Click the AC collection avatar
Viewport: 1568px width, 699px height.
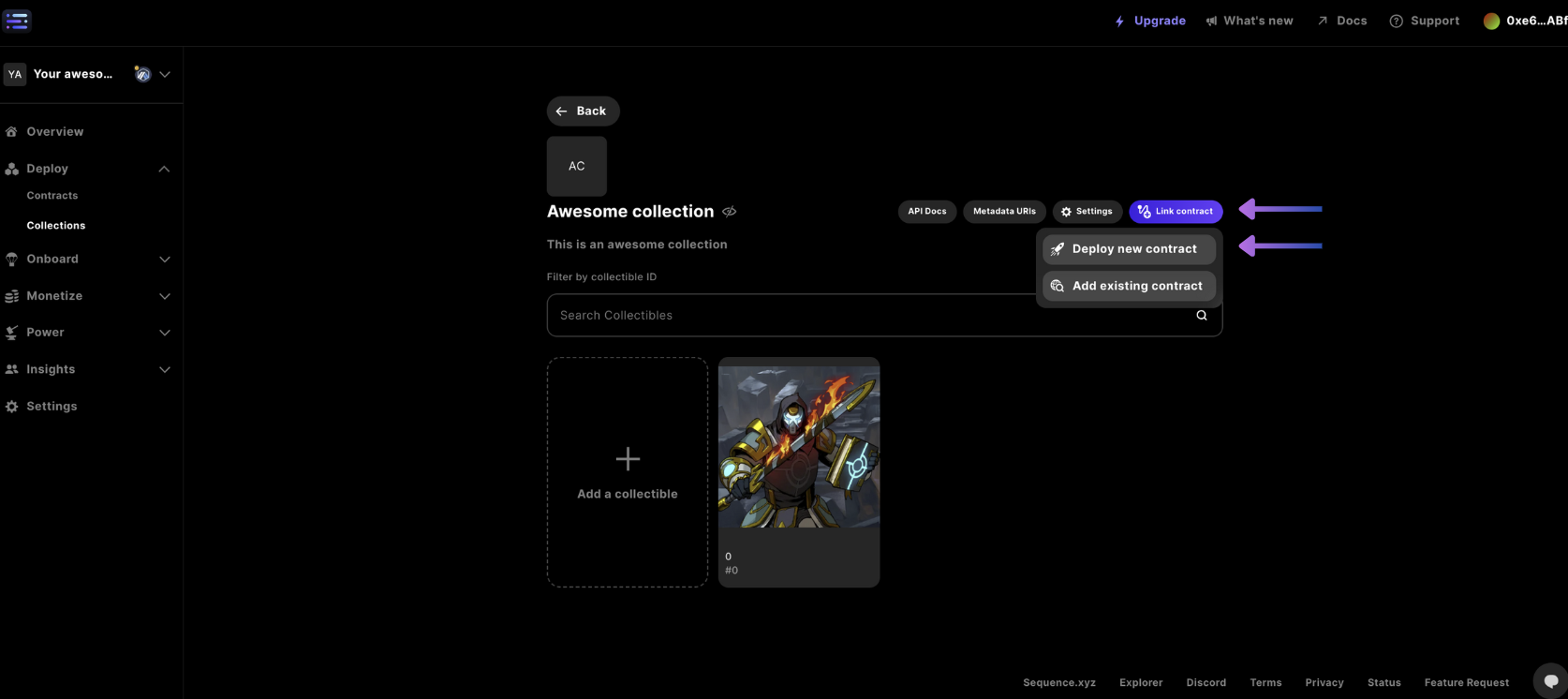click(576, 166)
